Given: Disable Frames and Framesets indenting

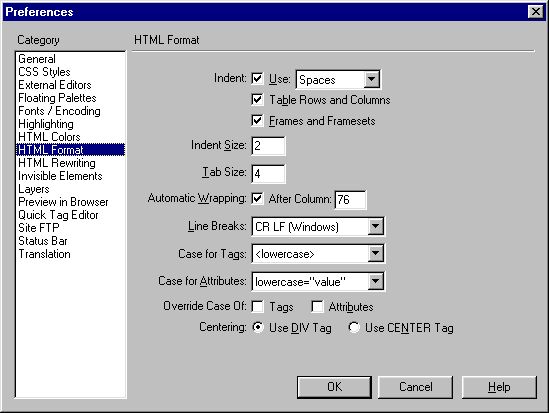Looking at the screenshot, I should (x=257, y=121).
